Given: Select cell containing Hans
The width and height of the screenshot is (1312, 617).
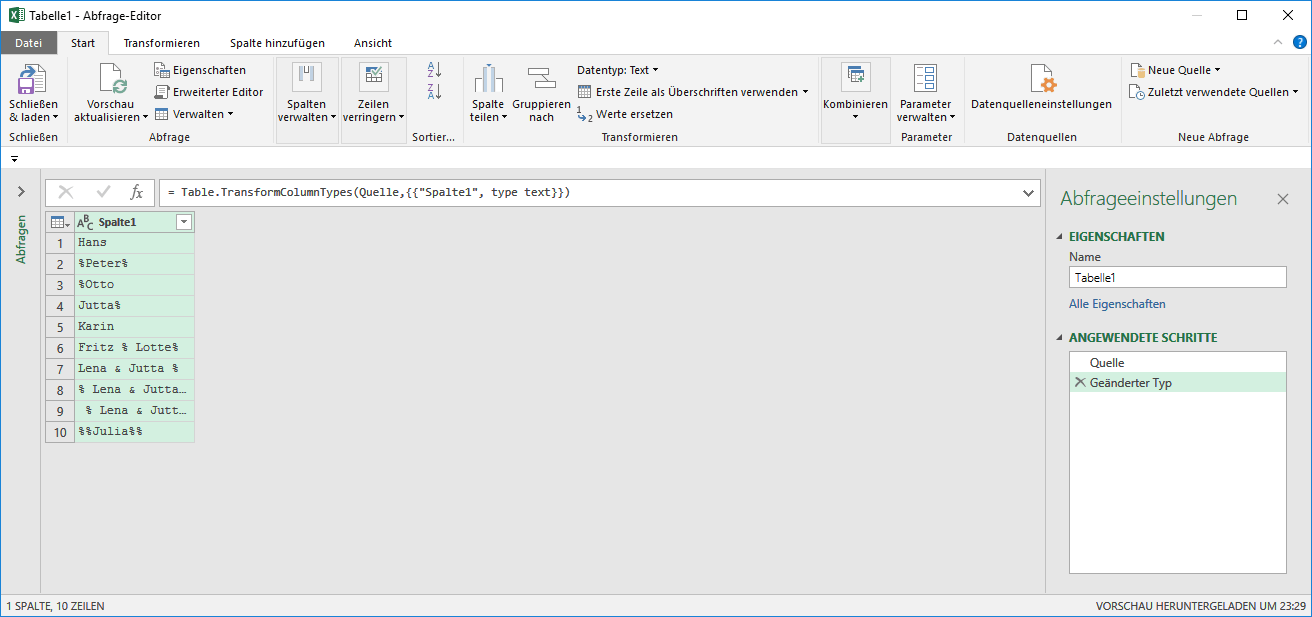Looking at the screenshot, I should (135, 243).
